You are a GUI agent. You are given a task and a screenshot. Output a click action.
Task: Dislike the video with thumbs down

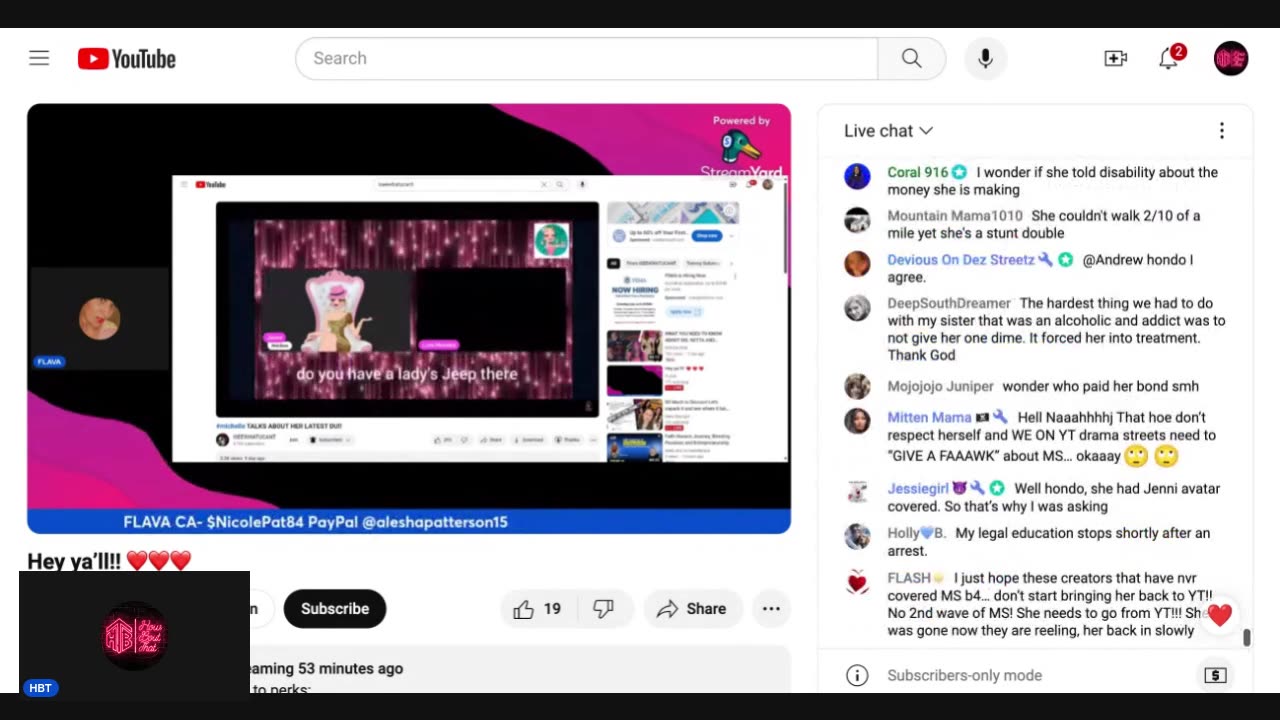click(603, 609)
